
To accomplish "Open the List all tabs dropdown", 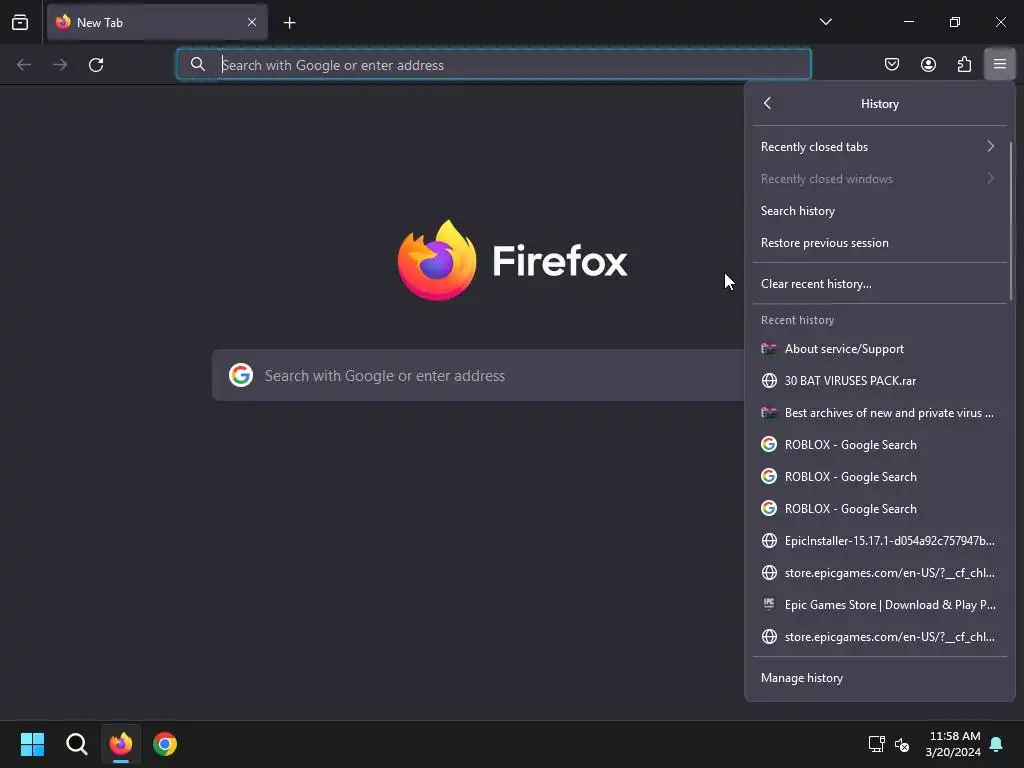I will click(825, 22).
